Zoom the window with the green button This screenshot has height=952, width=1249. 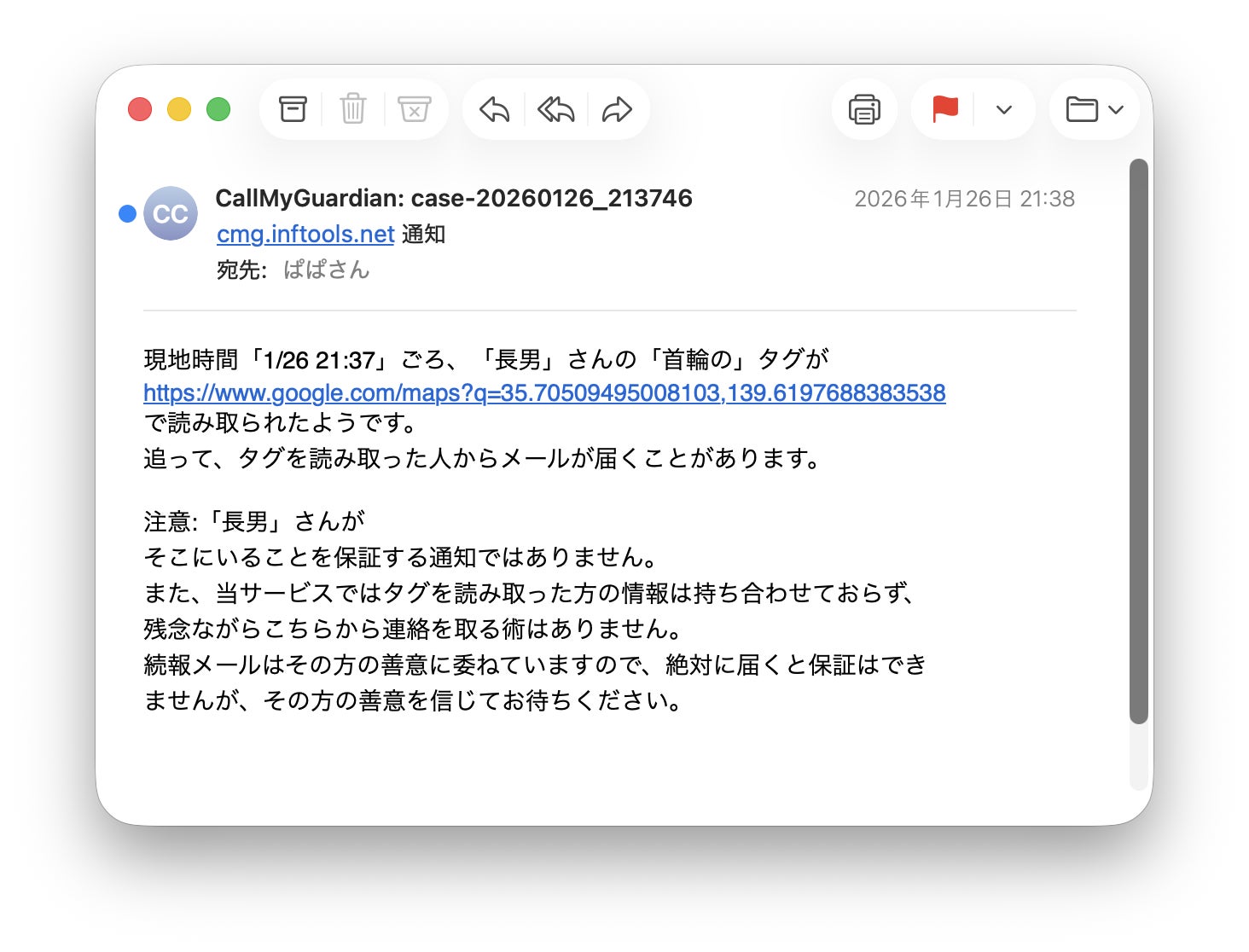coord(218,109)
